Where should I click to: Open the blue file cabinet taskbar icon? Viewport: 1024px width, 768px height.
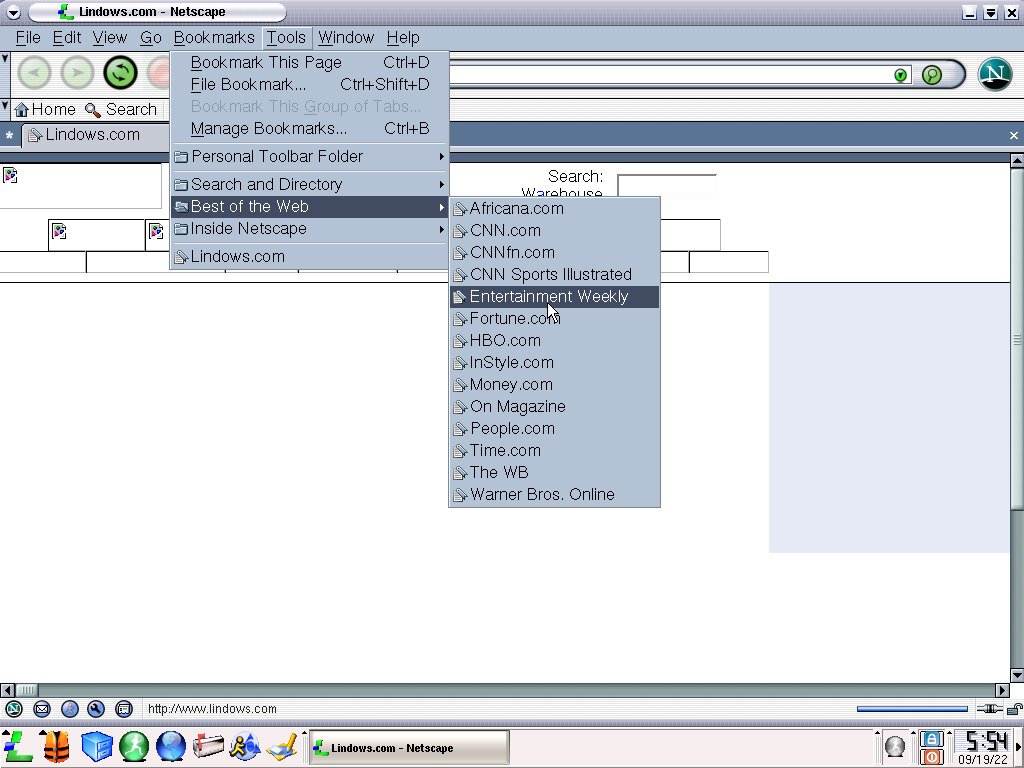(96, 747)
